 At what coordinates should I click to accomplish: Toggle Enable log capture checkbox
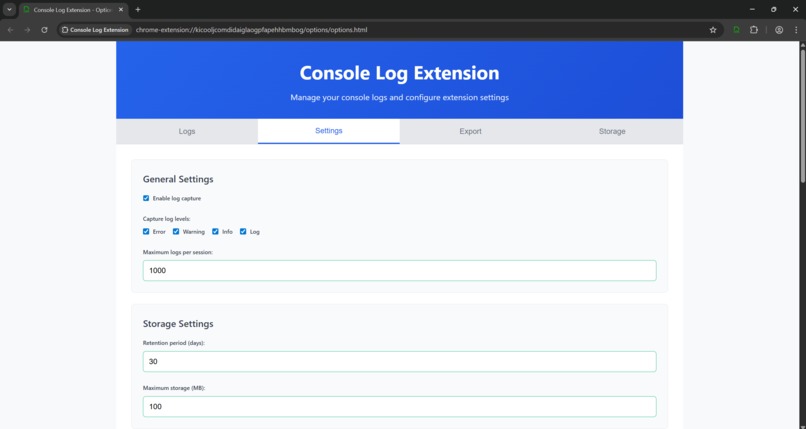pyautogui.click(x=146, y=198)
